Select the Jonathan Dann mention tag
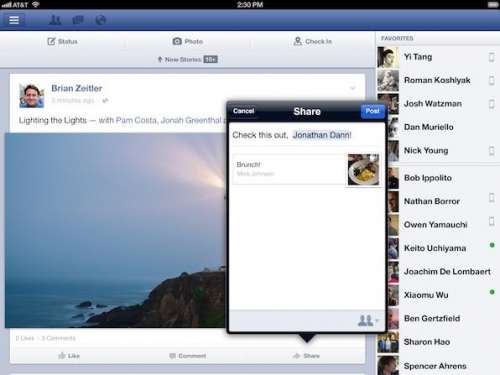 tap(321, 135)
